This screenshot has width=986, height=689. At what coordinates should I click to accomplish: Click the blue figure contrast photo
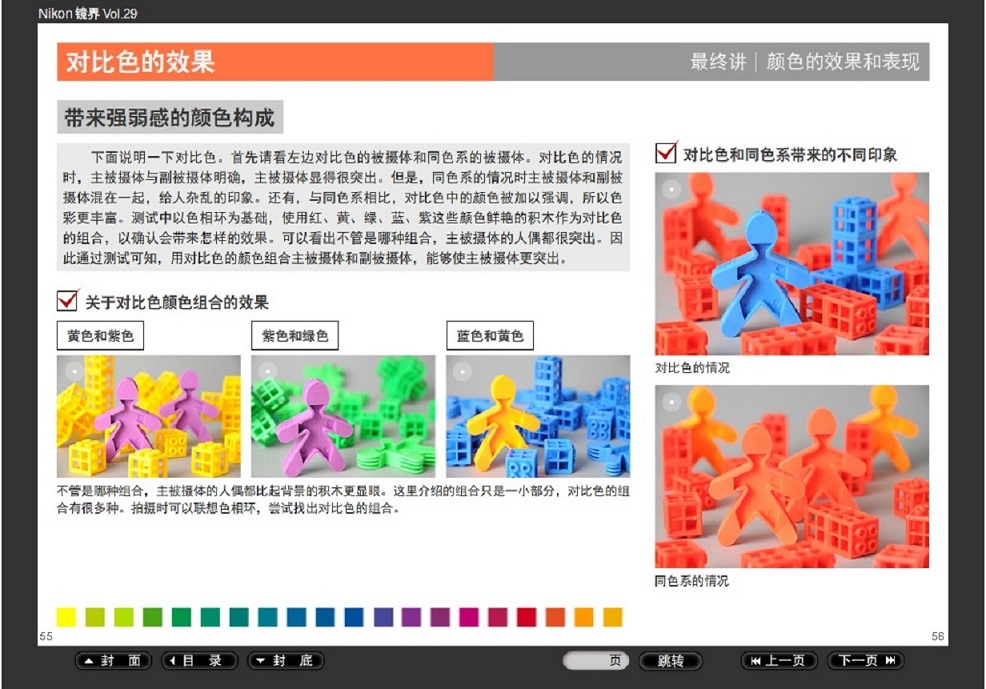coord(791,264)
